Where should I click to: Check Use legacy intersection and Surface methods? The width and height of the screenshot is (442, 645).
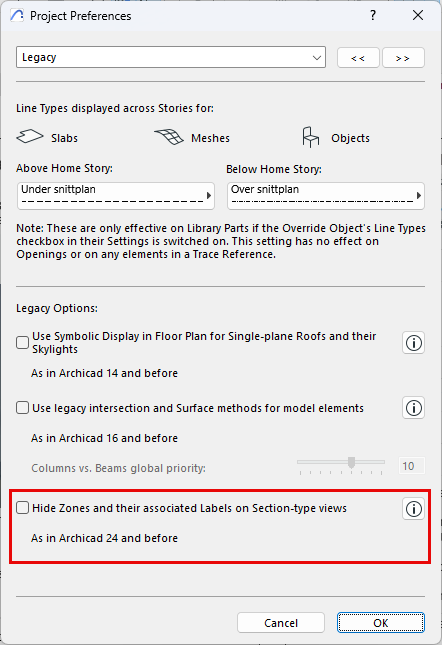coord(22,408)
